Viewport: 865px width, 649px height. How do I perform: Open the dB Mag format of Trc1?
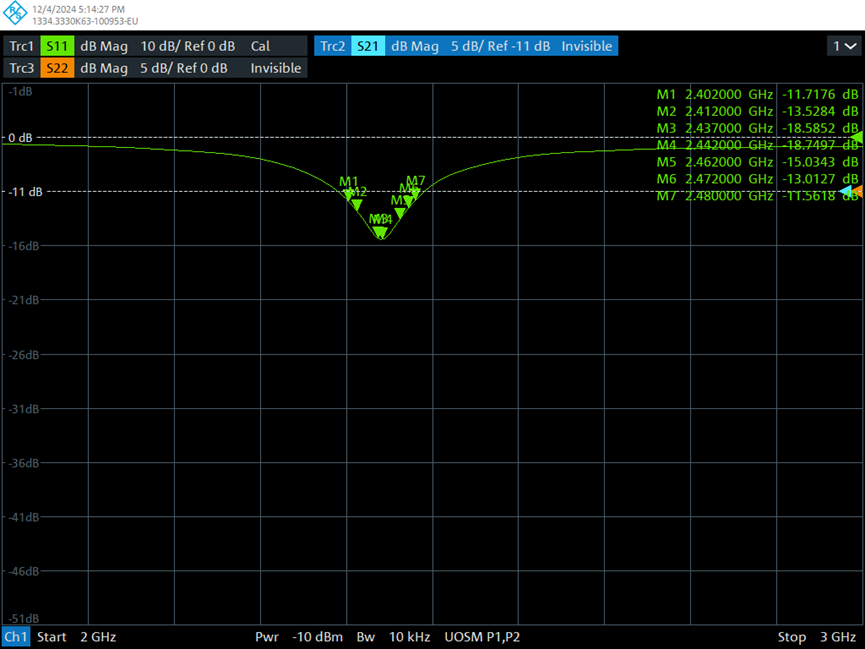pos(103,46)
